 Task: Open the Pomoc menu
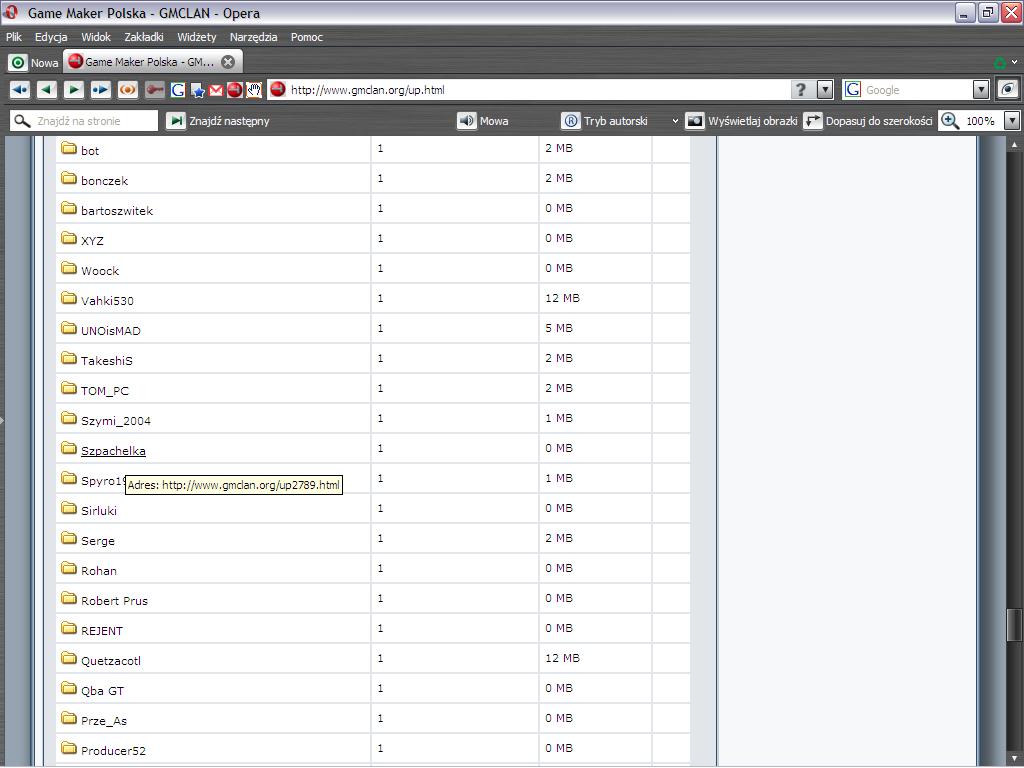[x=306, y=37]
